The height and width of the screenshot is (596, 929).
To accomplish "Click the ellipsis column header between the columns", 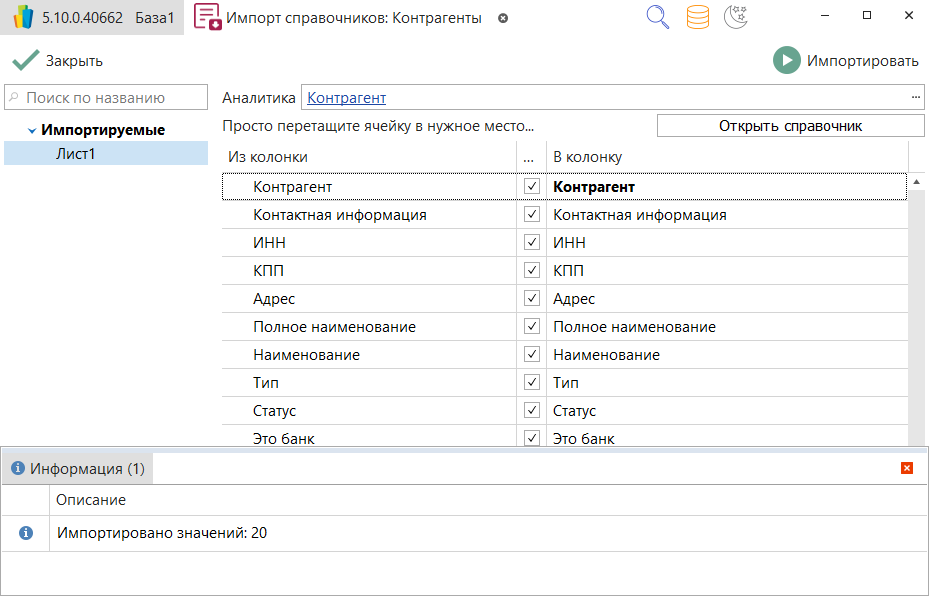I will click(529, 157).
